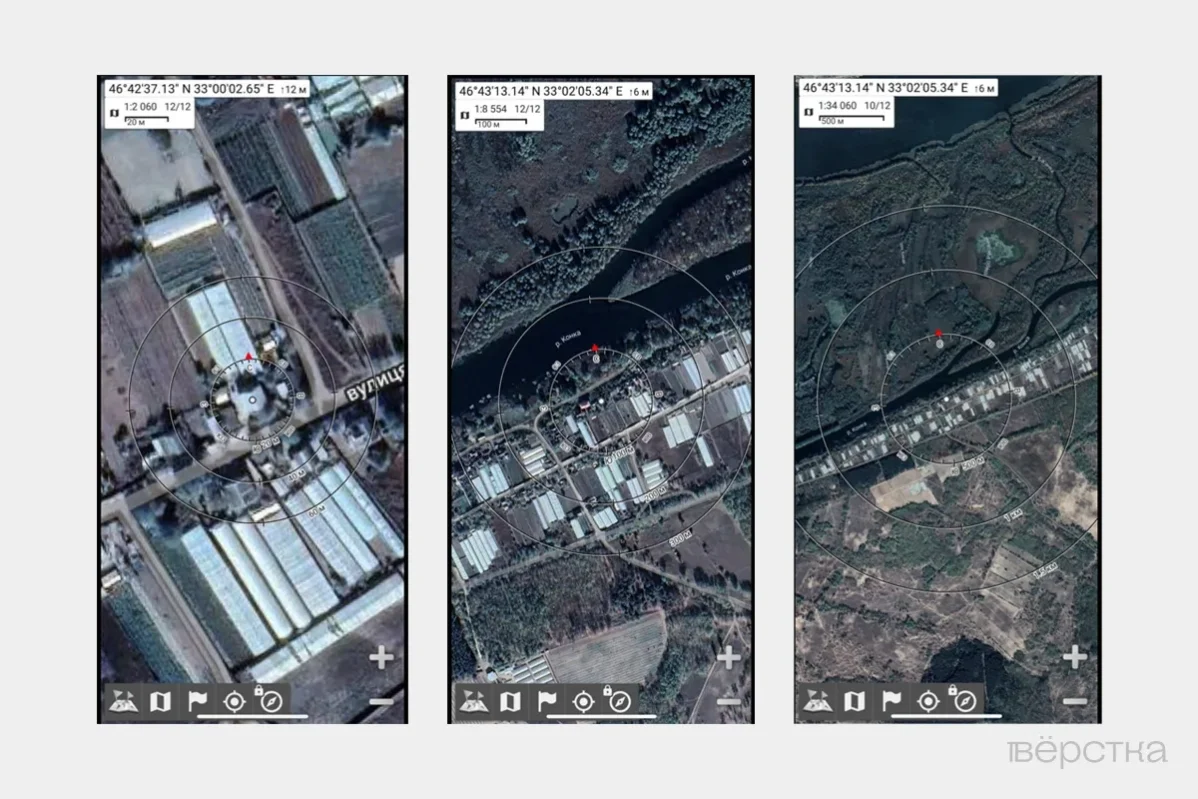The width and height of the screenshot is (1198, 799).
Task: Select the flag marker icon in right map toolbar
Action: tap(891, 701)
